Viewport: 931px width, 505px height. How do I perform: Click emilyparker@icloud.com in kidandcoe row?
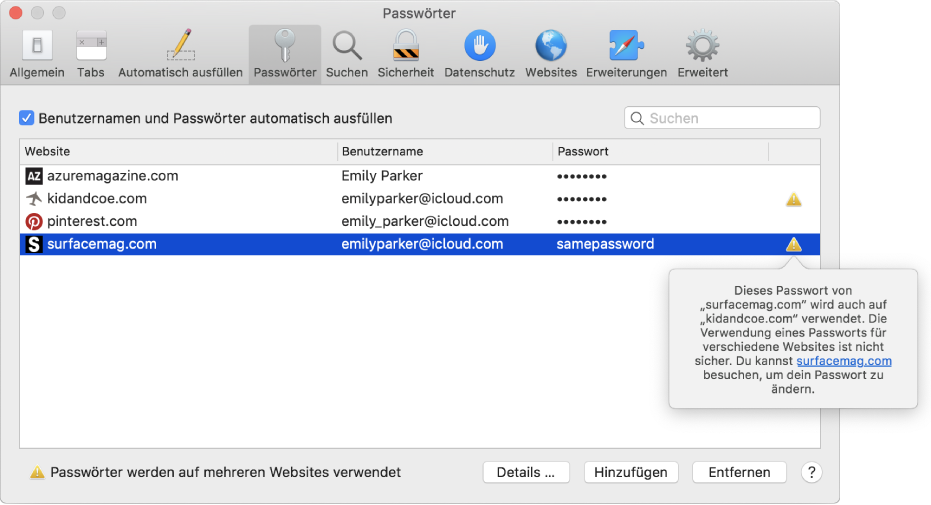coord(422,198)
